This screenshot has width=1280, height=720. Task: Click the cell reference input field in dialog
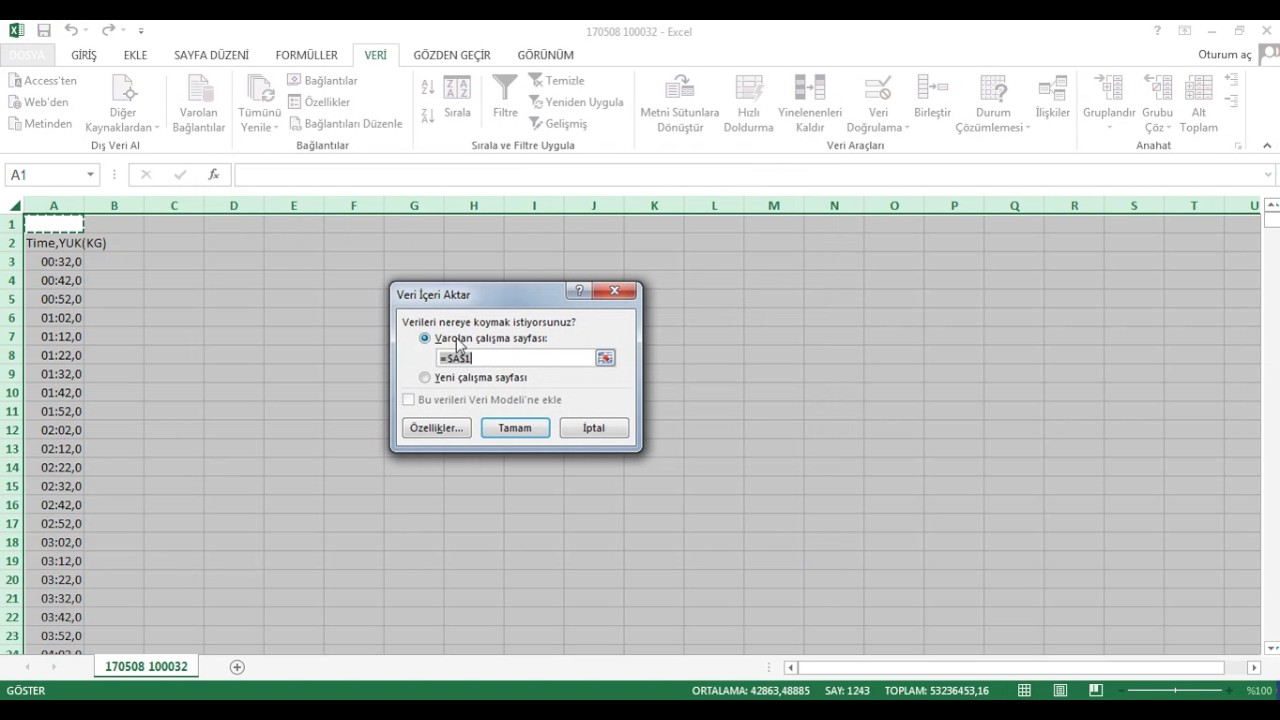point(515,358)
